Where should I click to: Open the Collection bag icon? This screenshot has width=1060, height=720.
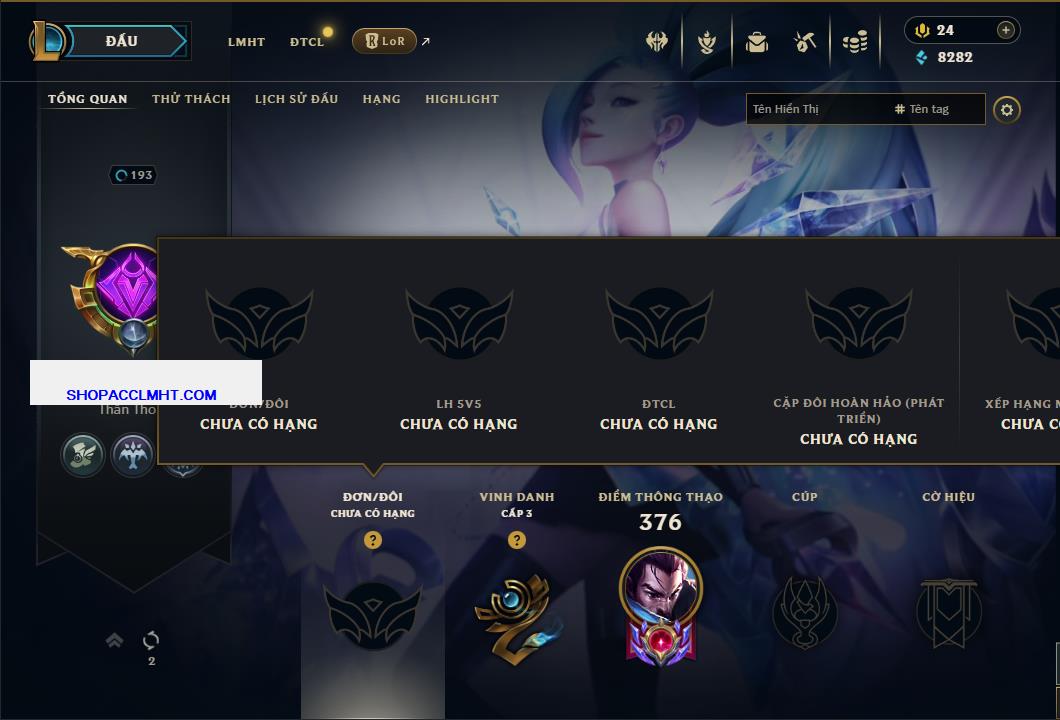[x=756, y=42]
